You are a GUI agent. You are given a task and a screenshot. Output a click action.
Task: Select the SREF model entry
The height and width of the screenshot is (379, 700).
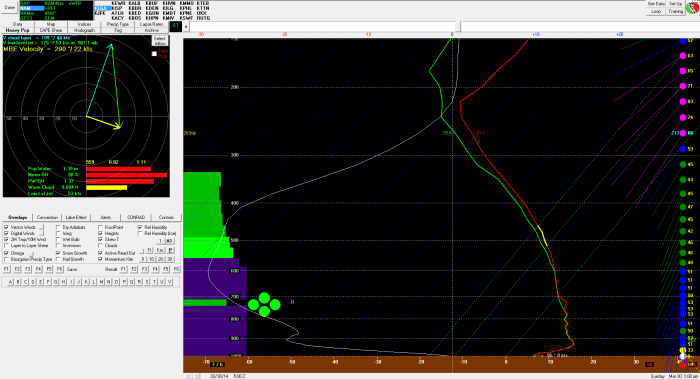coord(49,8)
